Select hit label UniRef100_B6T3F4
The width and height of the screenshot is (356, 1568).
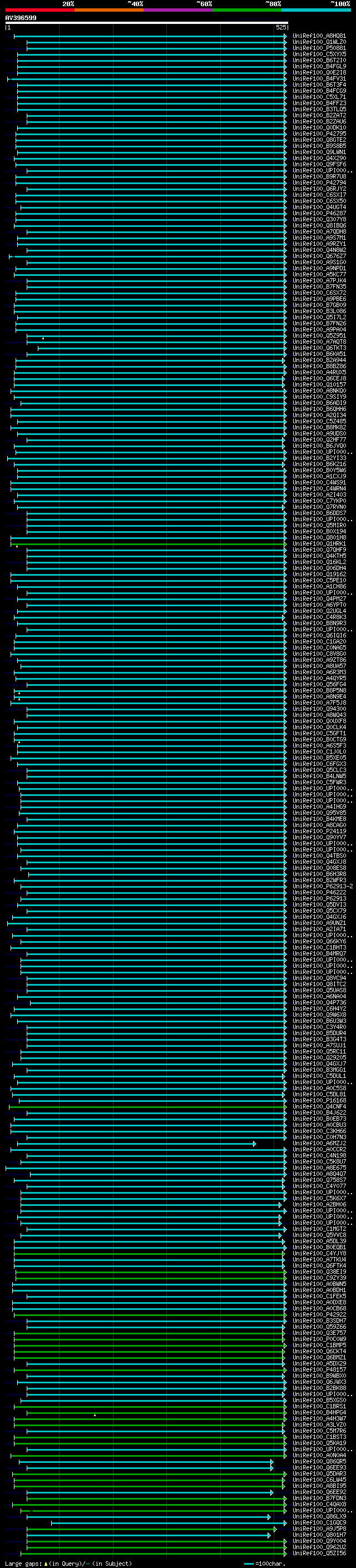tap(319, 85)
